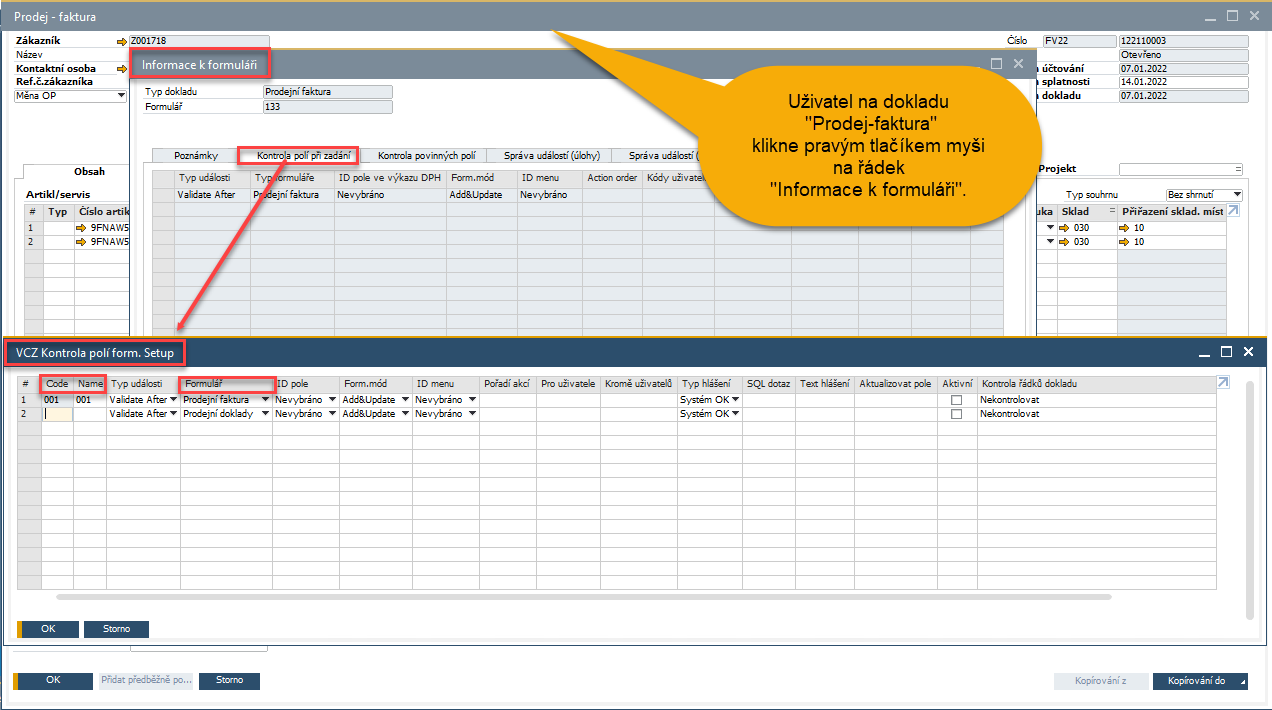Click the Pořadí akcí column header

tap(508, 384)
